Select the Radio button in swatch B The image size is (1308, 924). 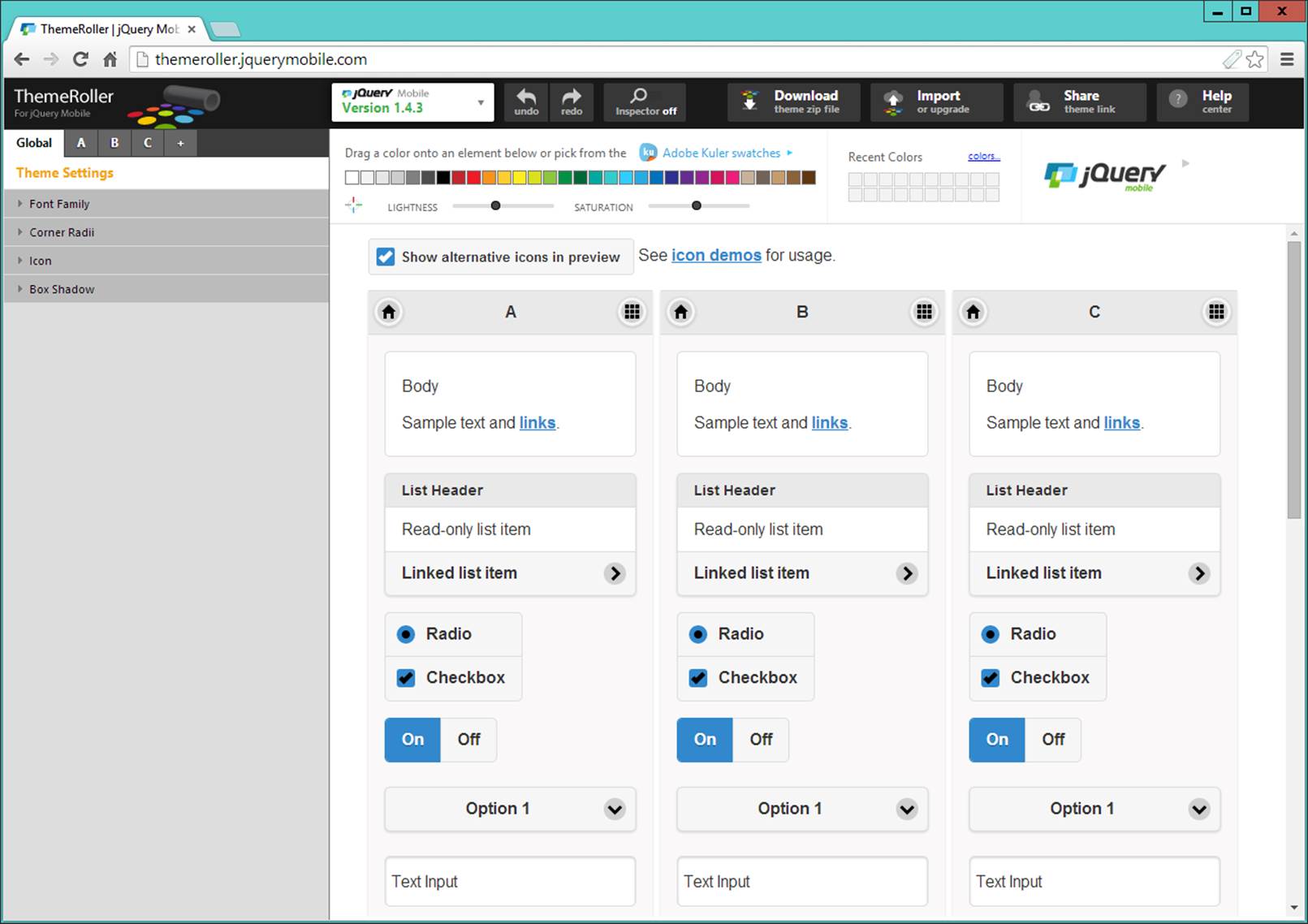pos(698,634)
